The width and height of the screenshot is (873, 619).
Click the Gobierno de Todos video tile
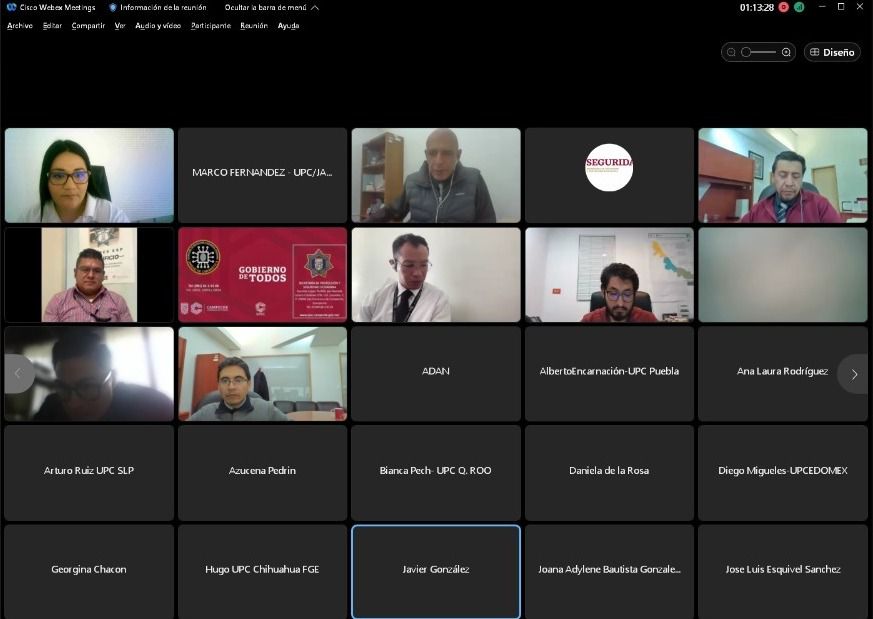click(262, 274)
